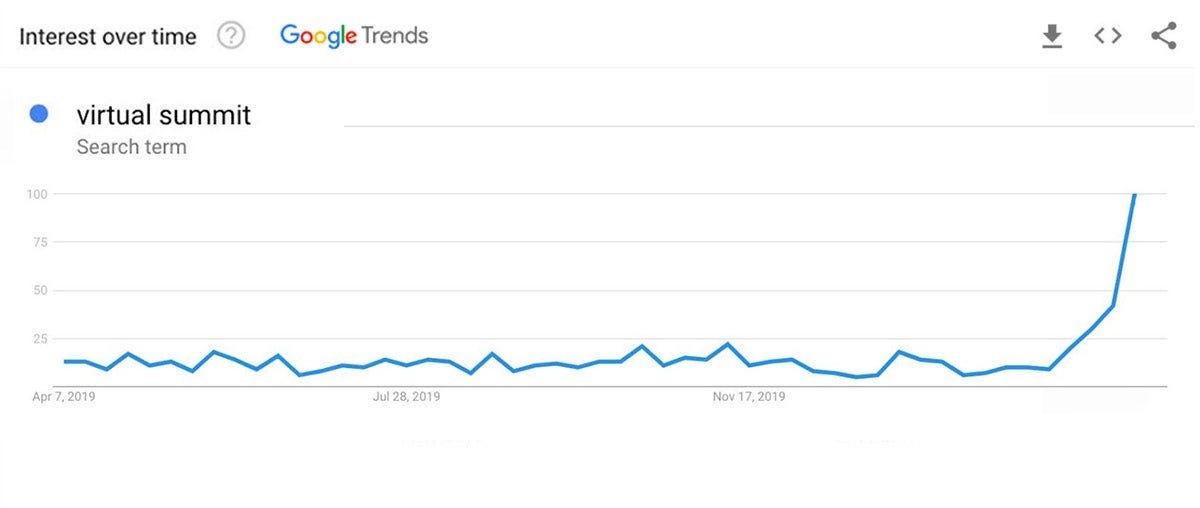
Task: Click the Nov 17, 2019 axis label
Action: pos(749,397)
